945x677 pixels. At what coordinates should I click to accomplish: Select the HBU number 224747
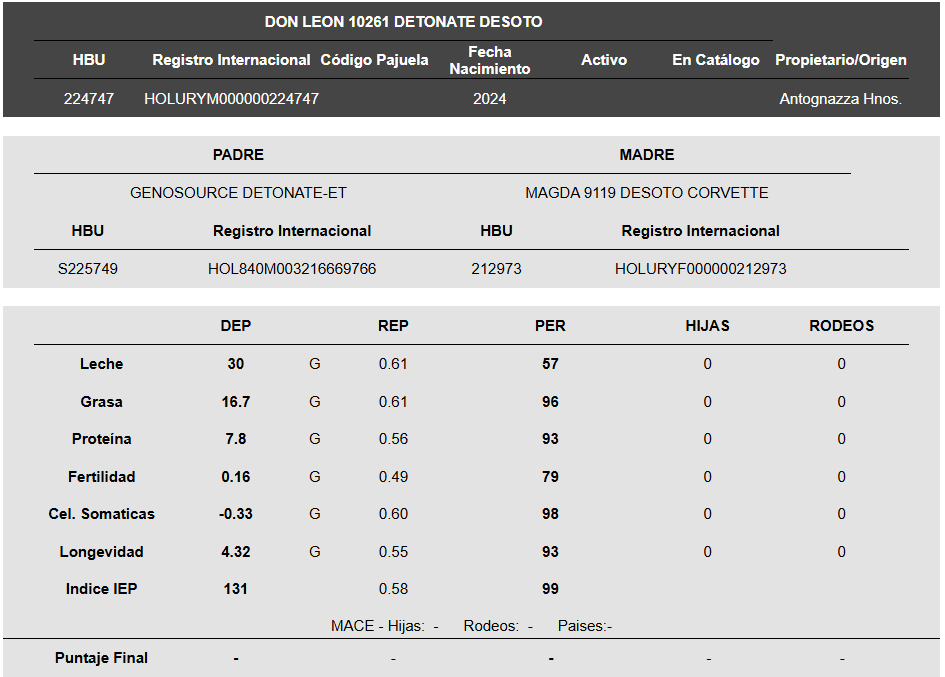pyautogui.click(x=89, y=99)
